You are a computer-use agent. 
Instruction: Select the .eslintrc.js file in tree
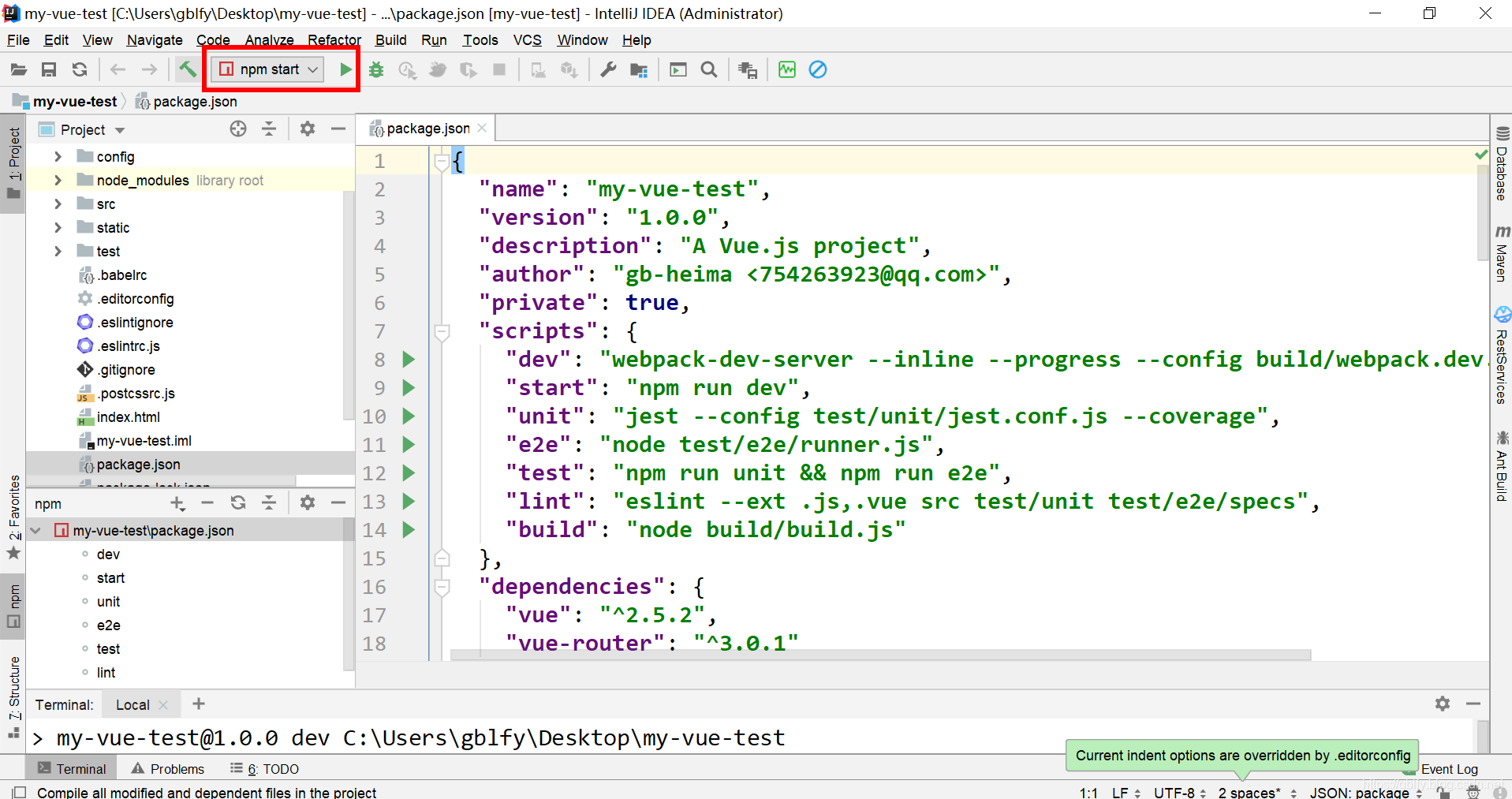coord(129,346)
